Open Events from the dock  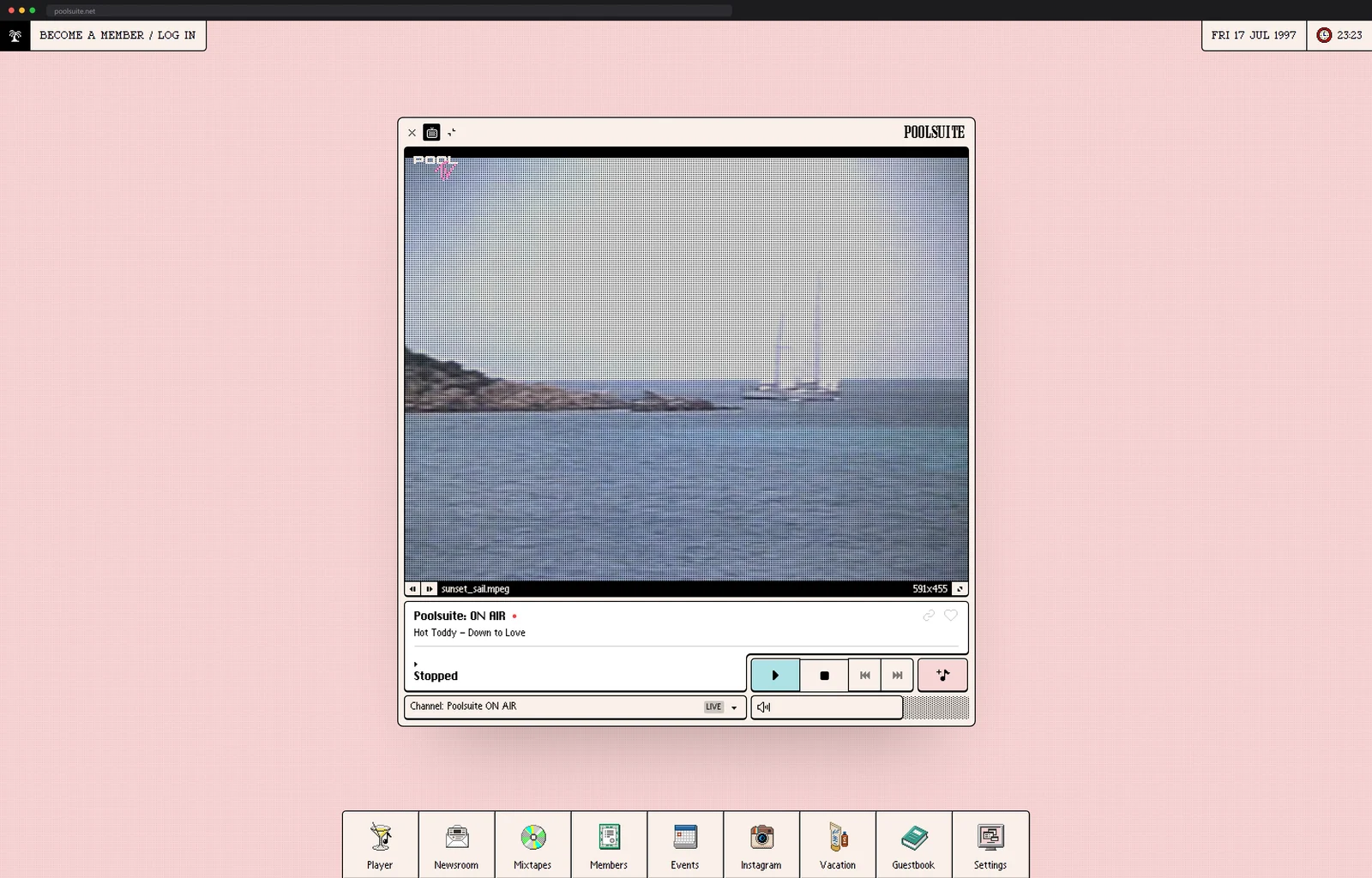click(x=685, y=845)
